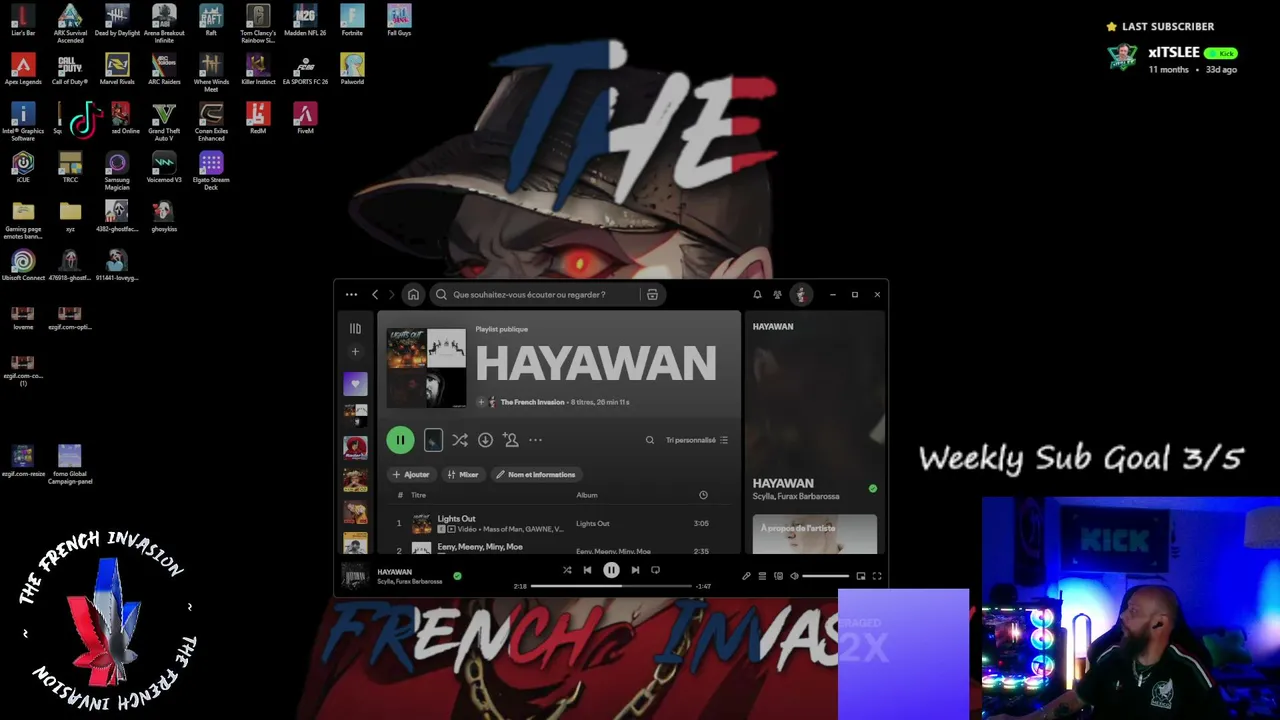The image size is (1280, 720).
Task: Toggle smart shuffle beside the download icon
Action: click(x=459, y=440)
